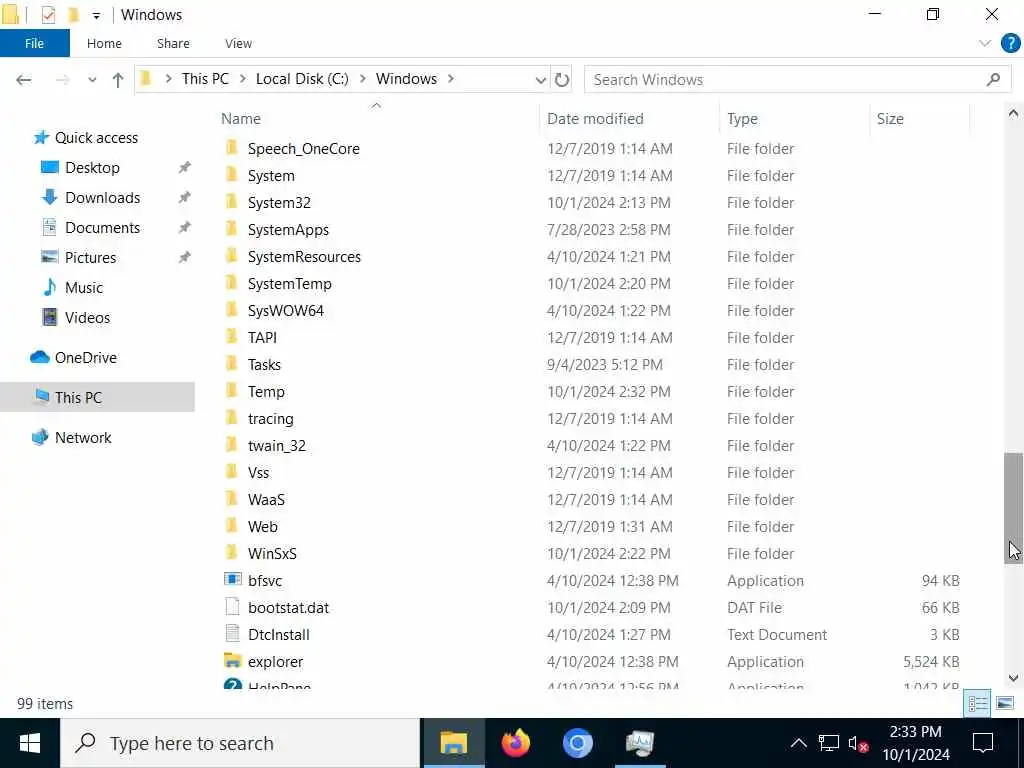The image size is (1024, 768).
Task: Click the pin icon beside Downloads
Action: pyautogui.click(x=185, y=198)
